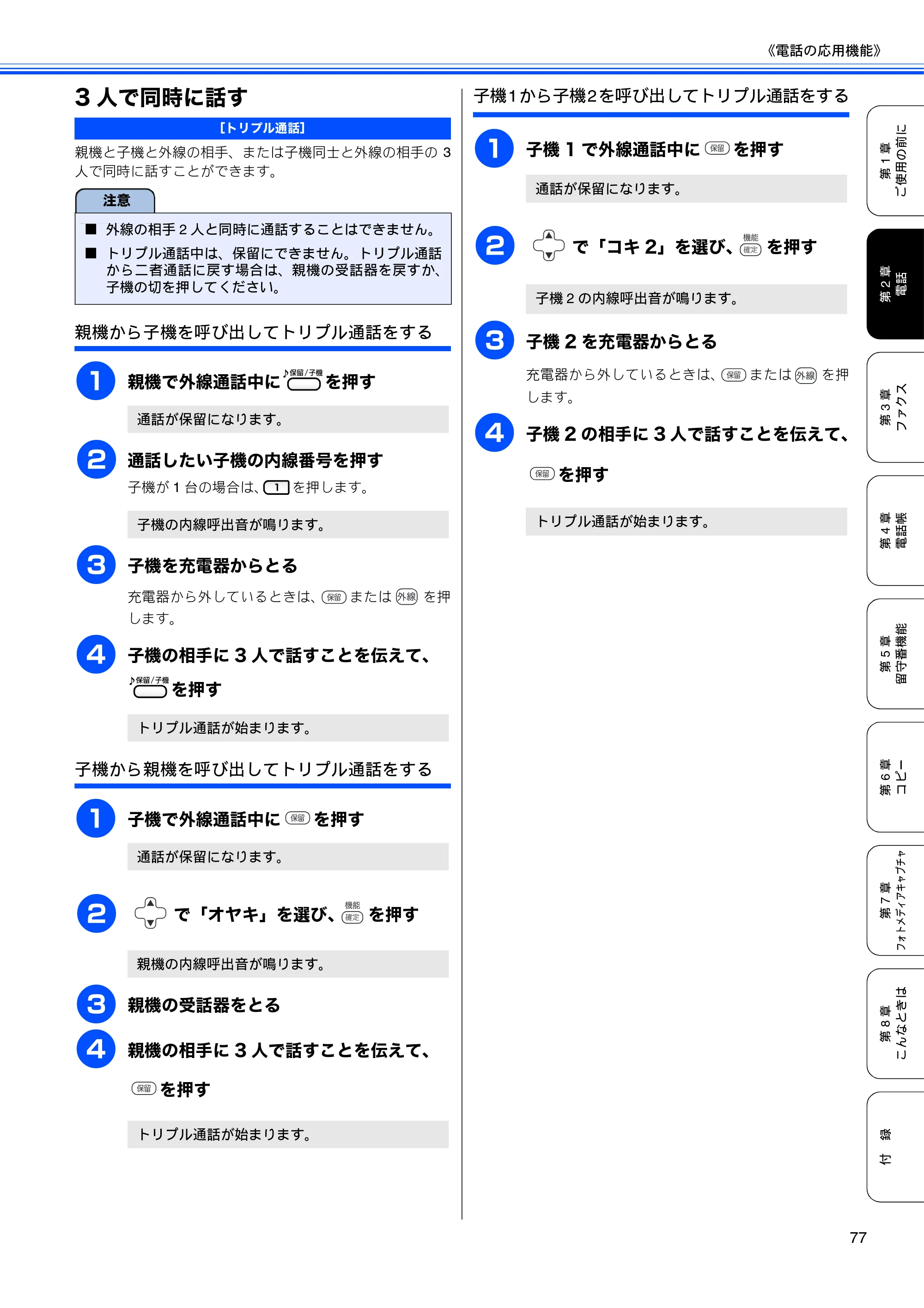The width and height of the screenshot is (924, 1308).
Task: Click the arrow pad icon beside 「オヤキ」
Action: click(151, 913)
